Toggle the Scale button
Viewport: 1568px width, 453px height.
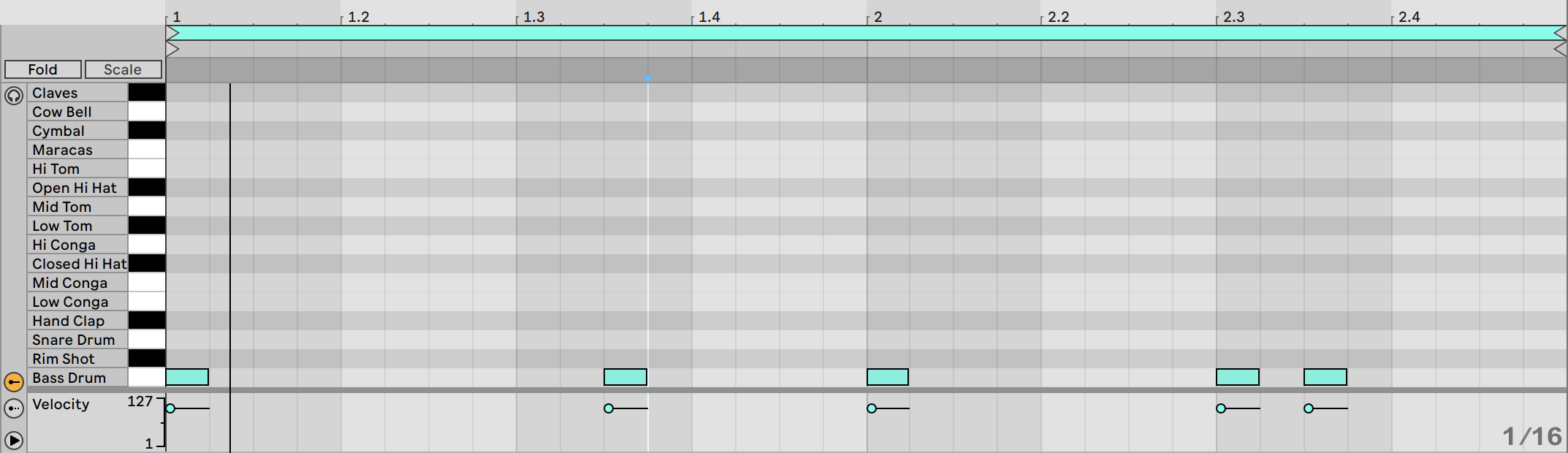point(123,69)
